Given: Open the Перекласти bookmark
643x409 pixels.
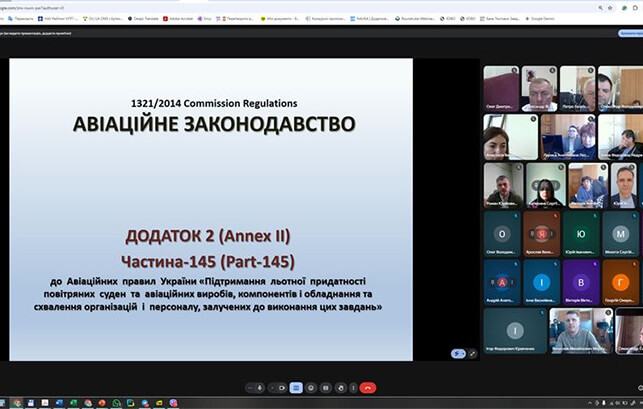Looking at the screenshot, I should click(21, 18).
